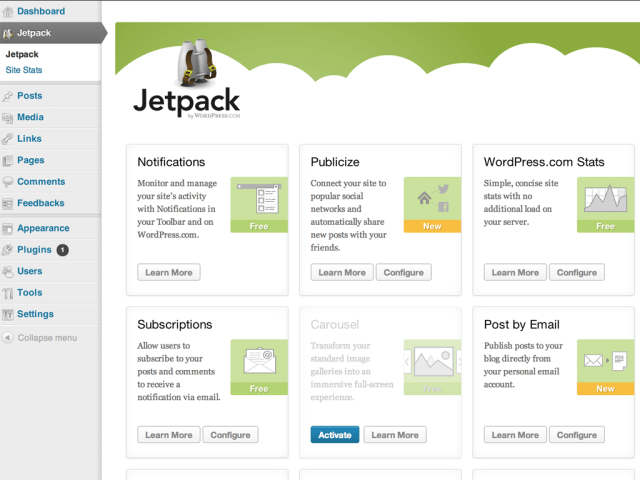This screenshot has height=480, width=640.
Task: Click the Notifications checklist thumbnail
Action: (x=259, y=205)
